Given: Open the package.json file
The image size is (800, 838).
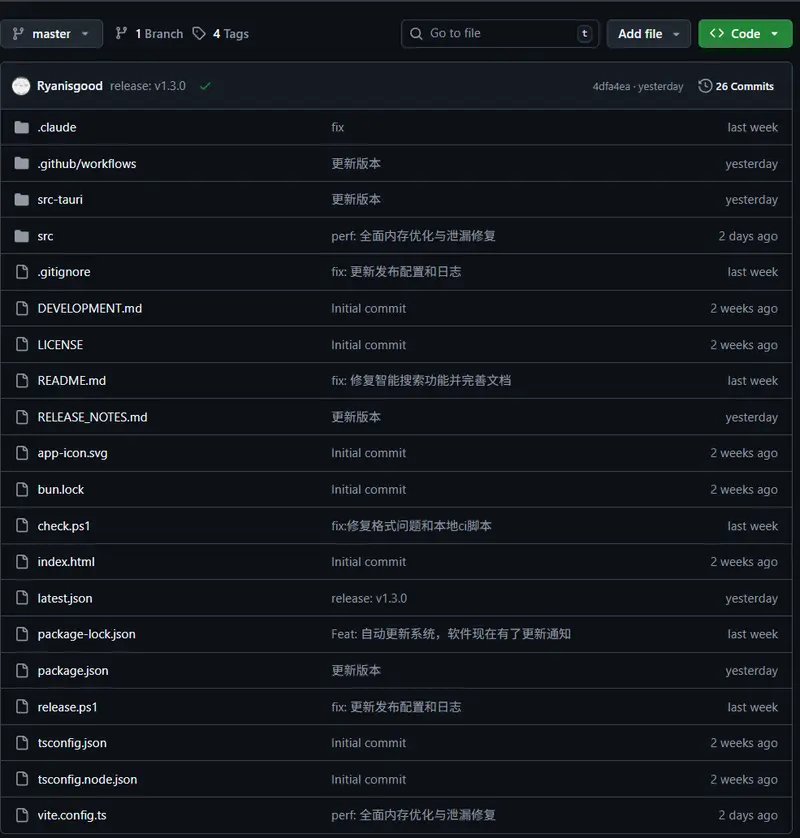Looking at the screenshot, I should pos(71,670).
